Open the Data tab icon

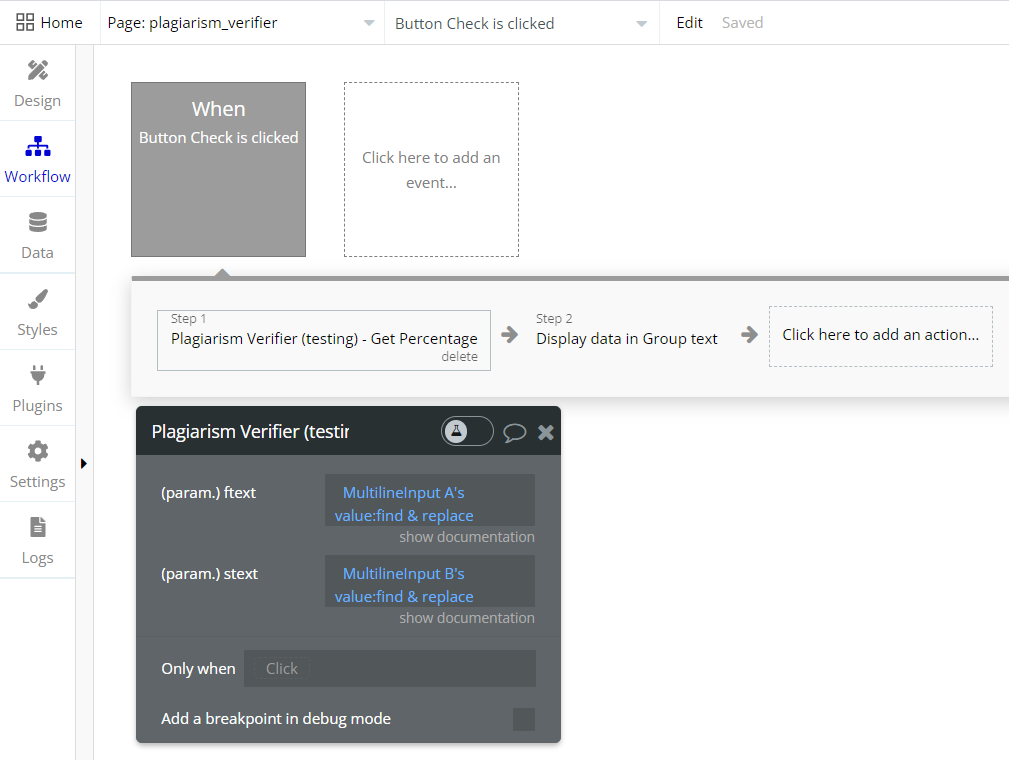click(37, 222)
